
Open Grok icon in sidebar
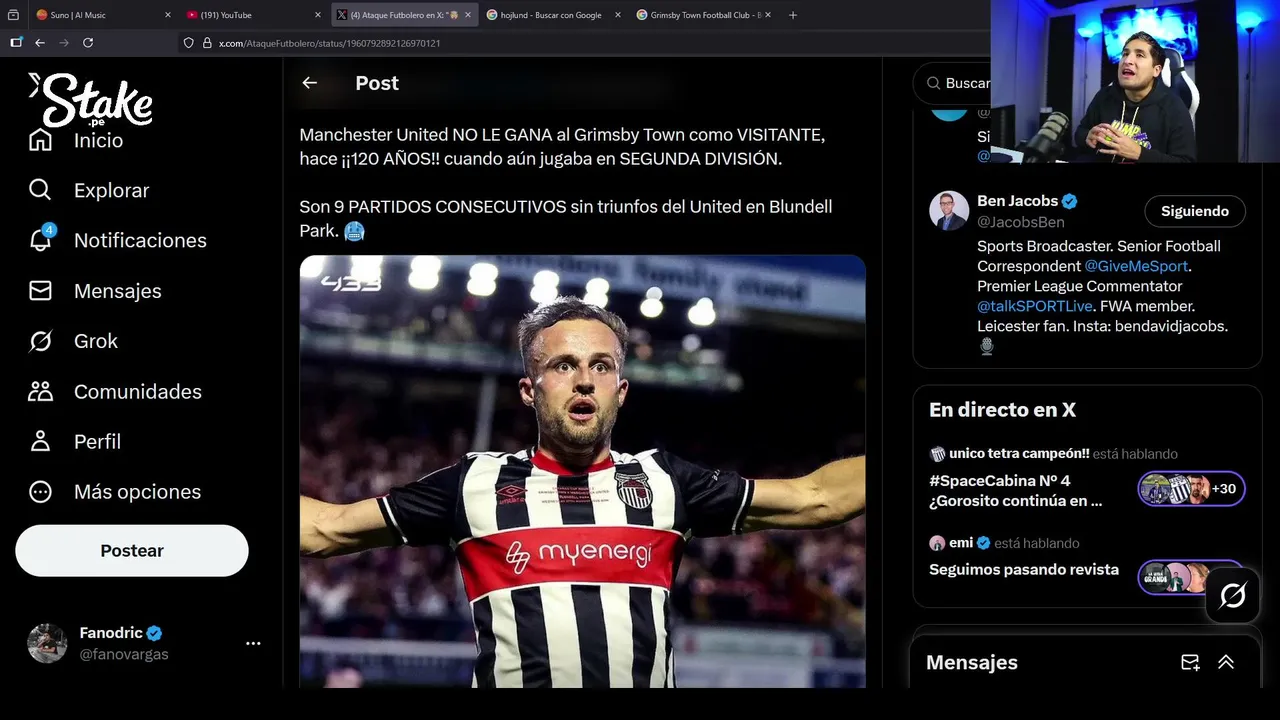pyautogui.click(x=40, y=341)
